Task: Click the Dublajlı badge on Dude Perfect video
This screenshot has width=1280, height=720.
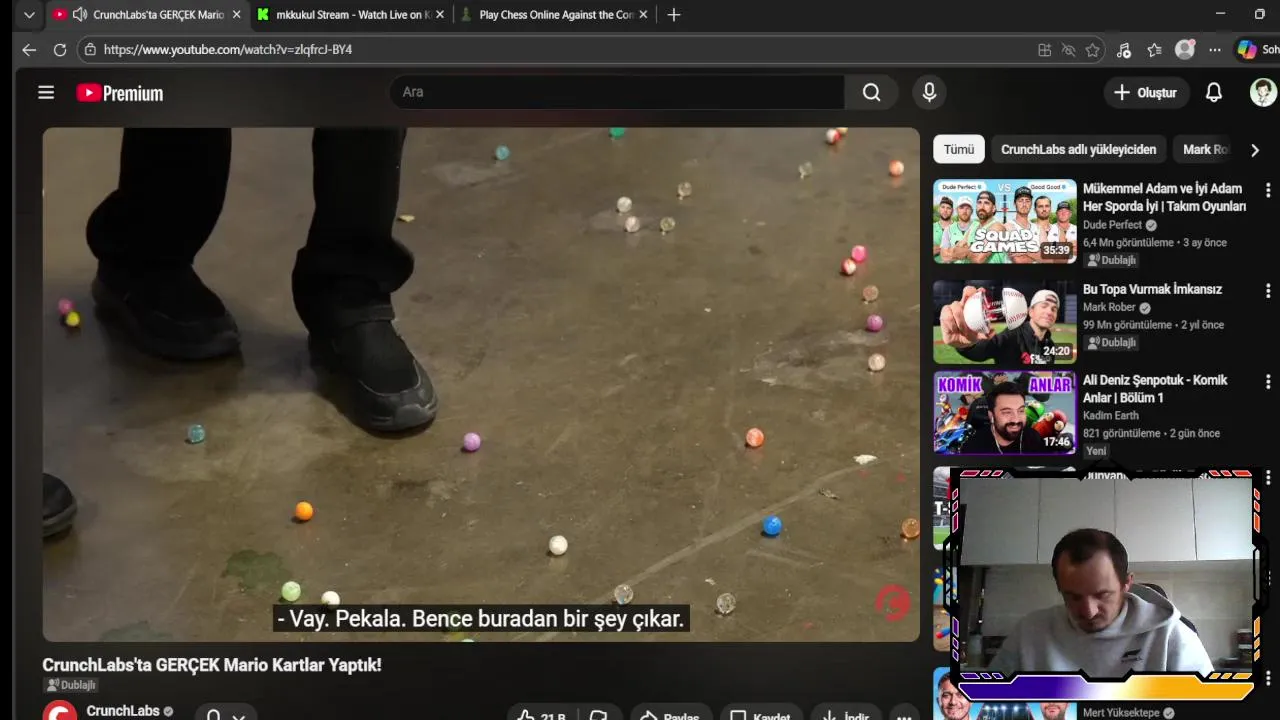Action: (1112, 260)
